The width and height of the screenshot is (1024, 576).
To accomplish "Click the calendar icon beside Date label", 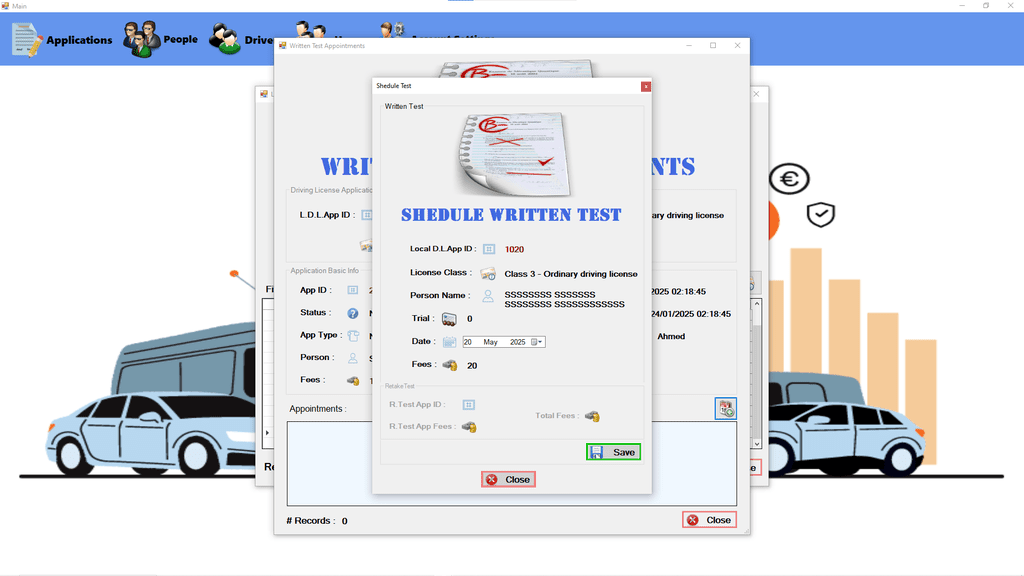I will [450, 342].
